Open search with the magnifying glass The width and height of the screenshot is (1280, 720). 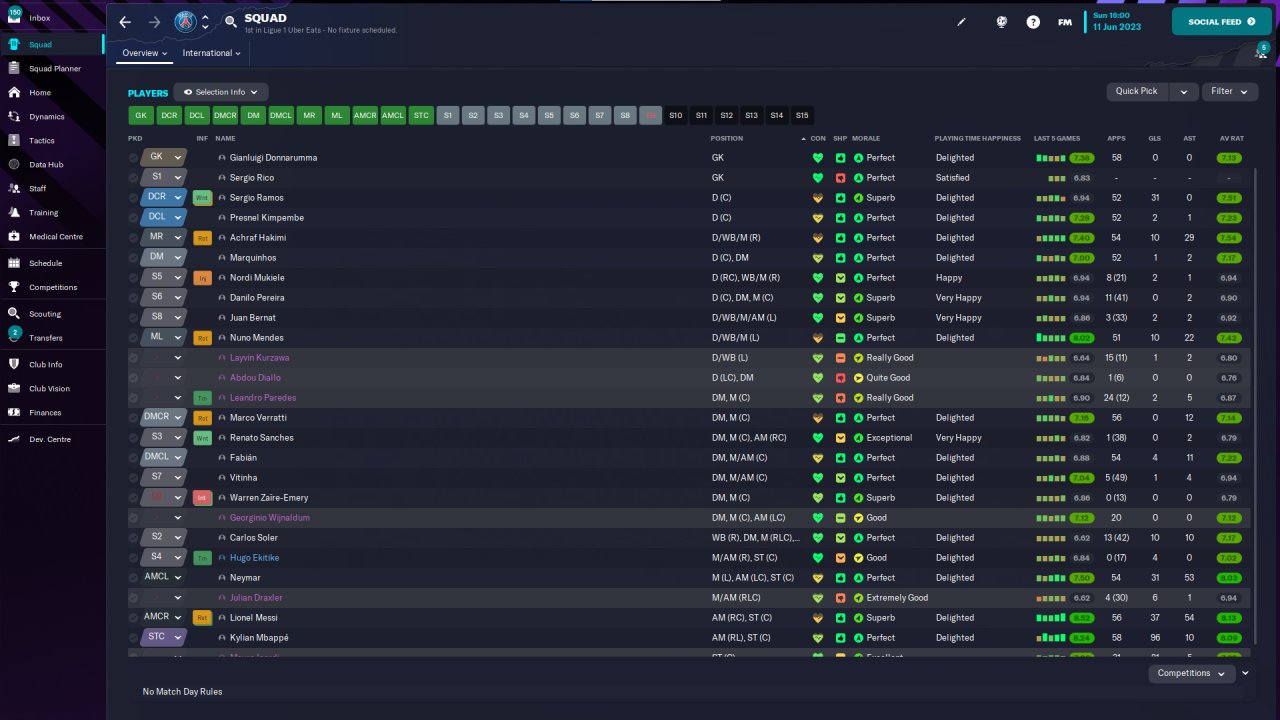click(x=231, y=22)
